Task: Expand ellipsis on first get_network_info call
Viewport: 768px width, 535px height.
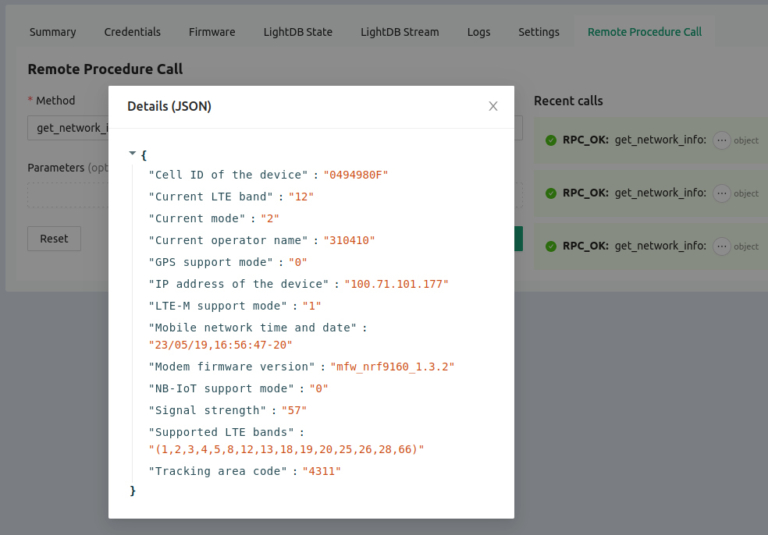Action: (x=721, y=141)
